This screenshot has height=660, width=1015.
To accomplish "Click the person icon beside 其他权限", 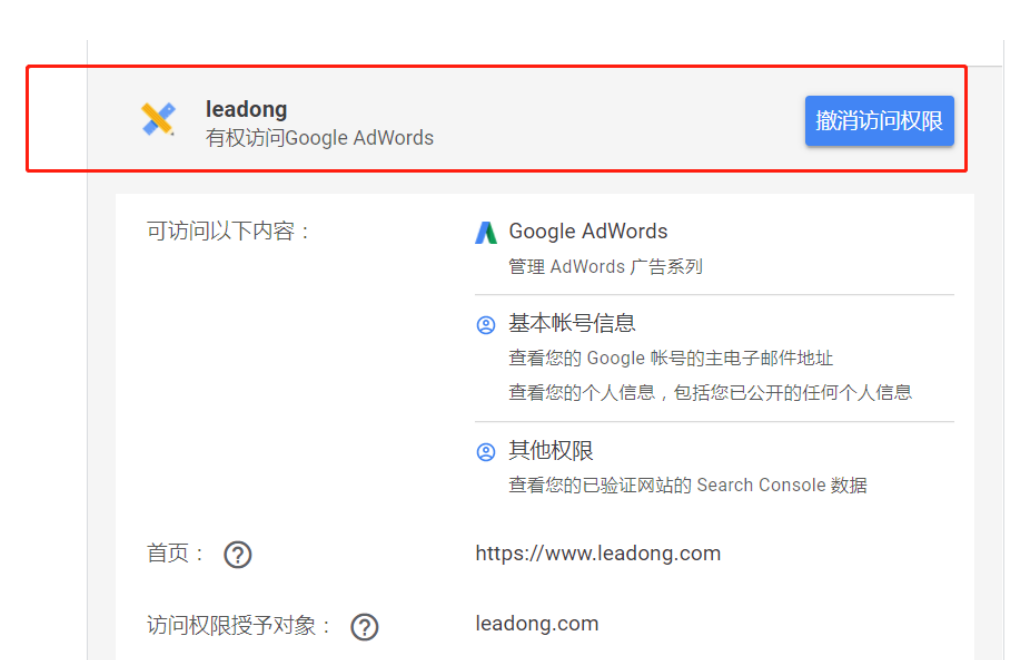I will tap(486, 452).
